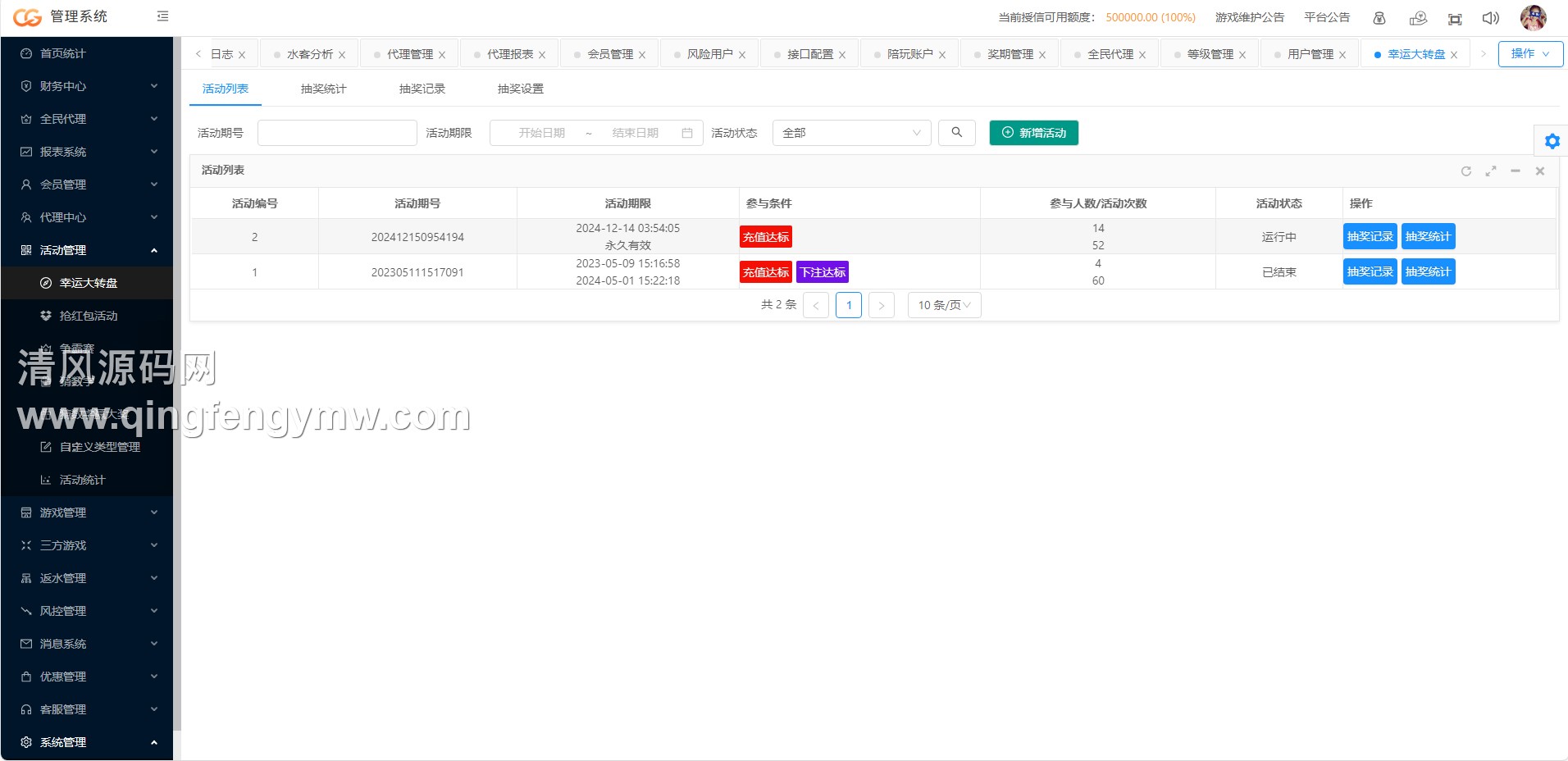Image resolution: width=1568 pixels, height=761 pixels.
Task: Open the blue settings gear panel
Action: click(x=1552, y=141)
